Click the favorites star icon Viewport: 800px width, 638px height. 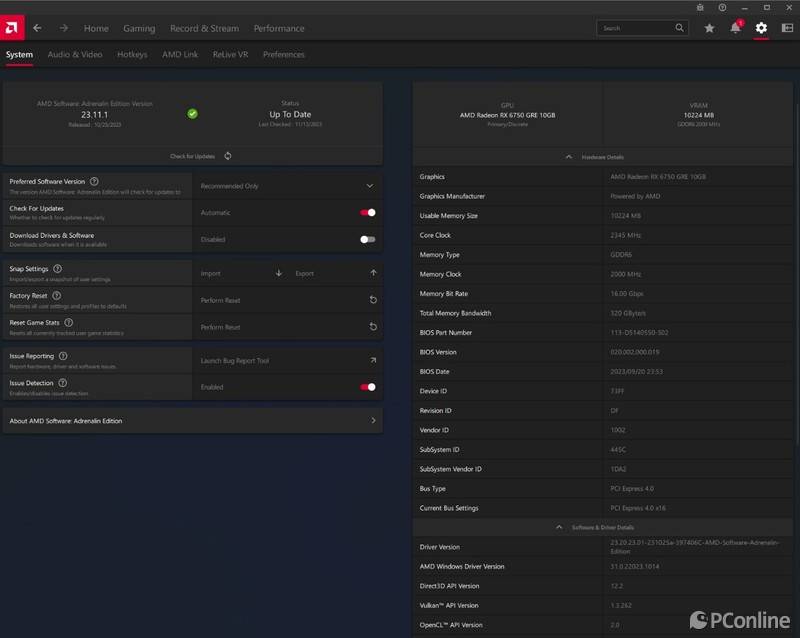point(709,28)
